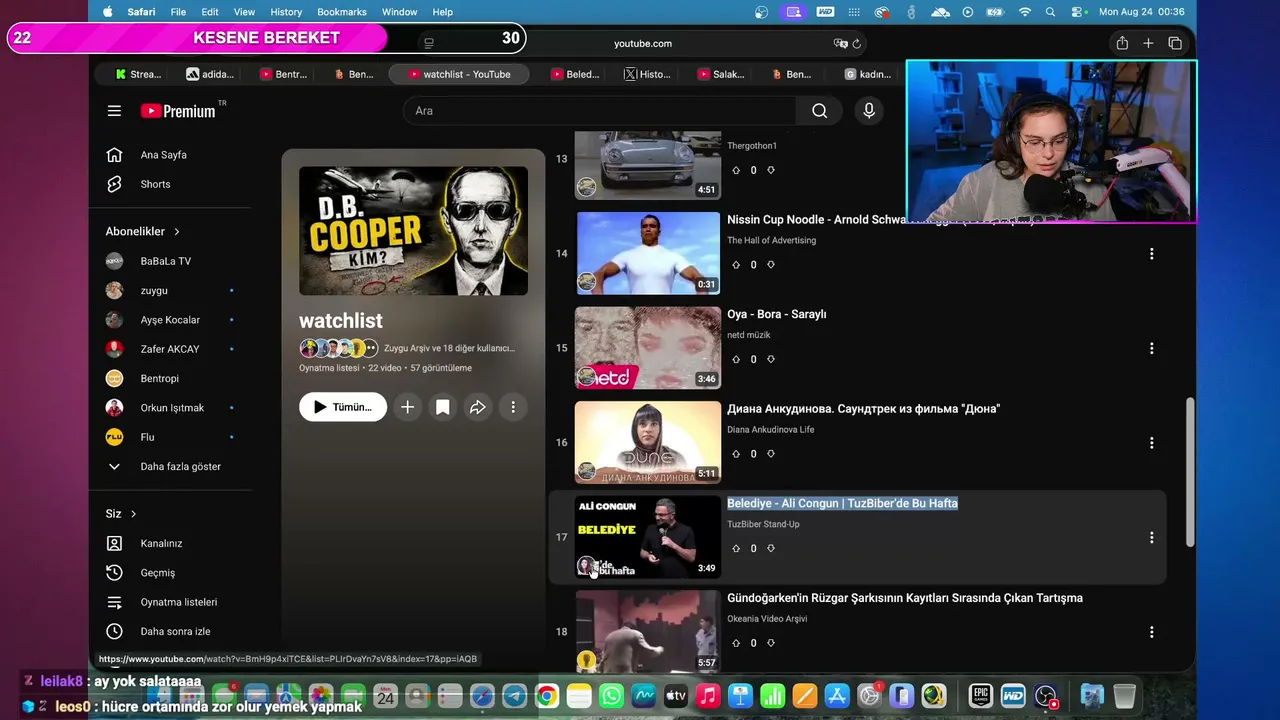Downvote the Belediye - Ali Congun video
This screenshot has height=720, width=1280.
point(771,548)
